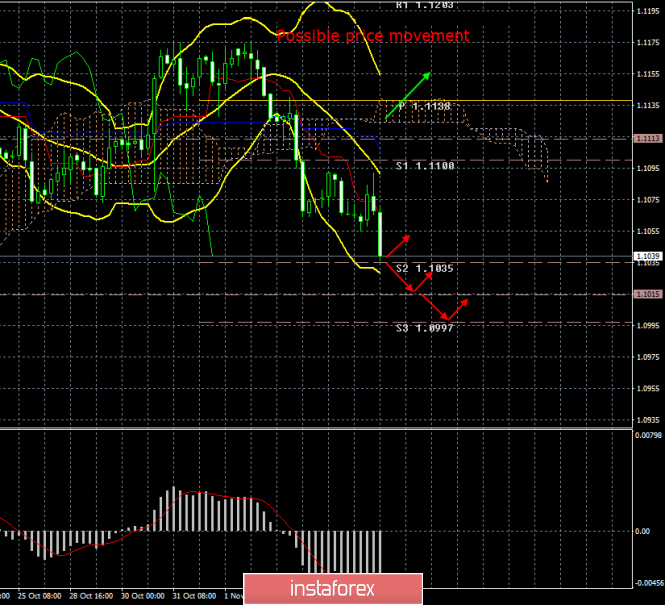Viewport: 665px width, 605px height.
Task: Click the 28 Oct 16:00 time axis label
Action: (91, 596)
